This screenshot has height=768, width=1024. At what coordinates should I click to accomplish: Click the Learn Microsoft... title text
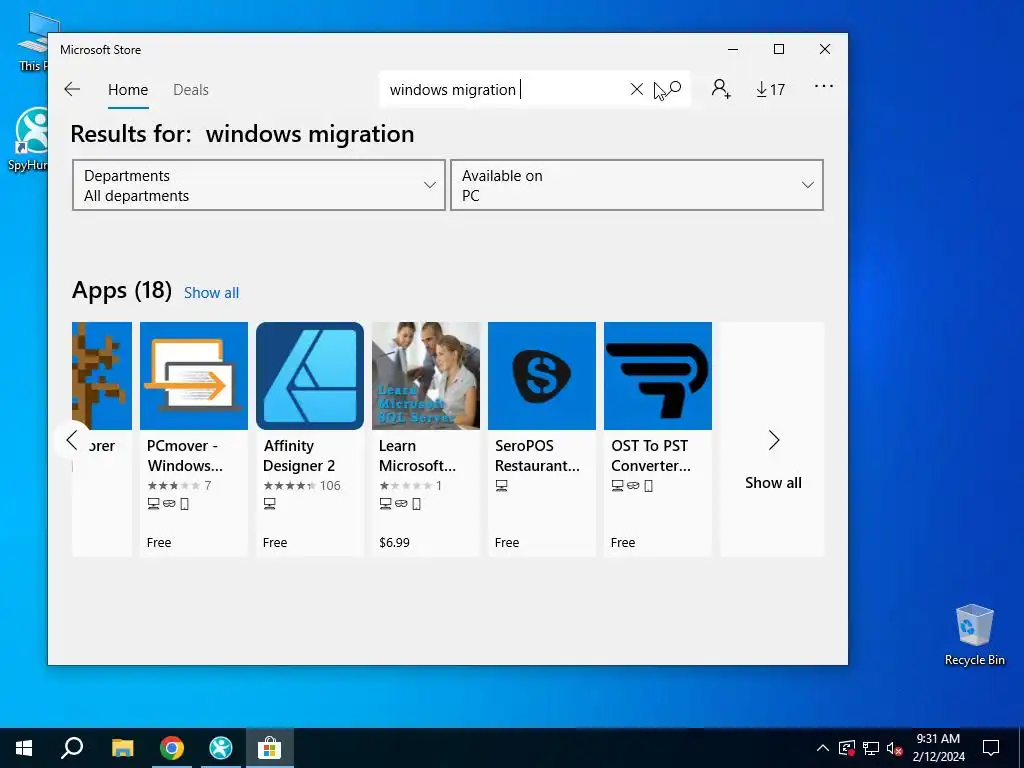[x=417, y=456]
